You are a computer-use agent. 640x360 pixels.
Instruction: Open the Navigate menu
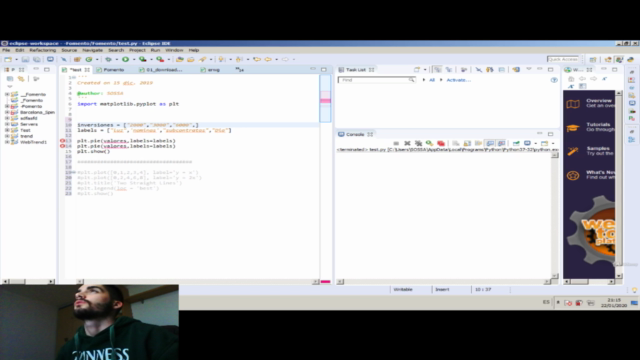93,50
